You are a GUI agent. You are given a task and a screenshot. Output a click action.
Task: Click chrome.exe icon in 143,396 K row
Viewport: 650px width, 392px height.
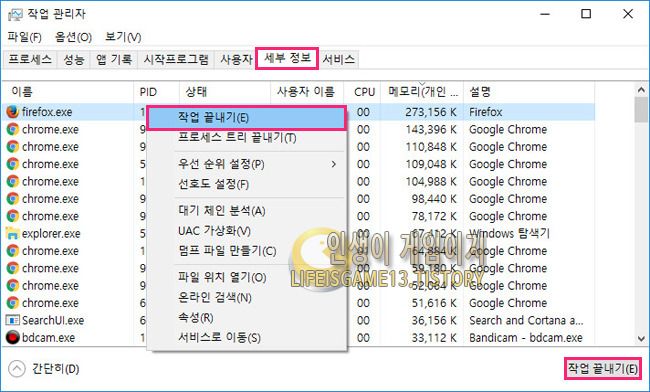[12, 129]
